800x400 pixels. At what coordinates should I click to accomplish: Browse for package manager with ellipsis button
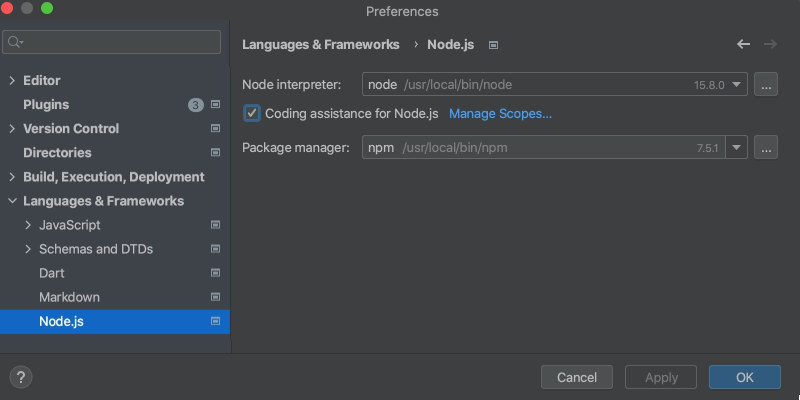(766, 147)
